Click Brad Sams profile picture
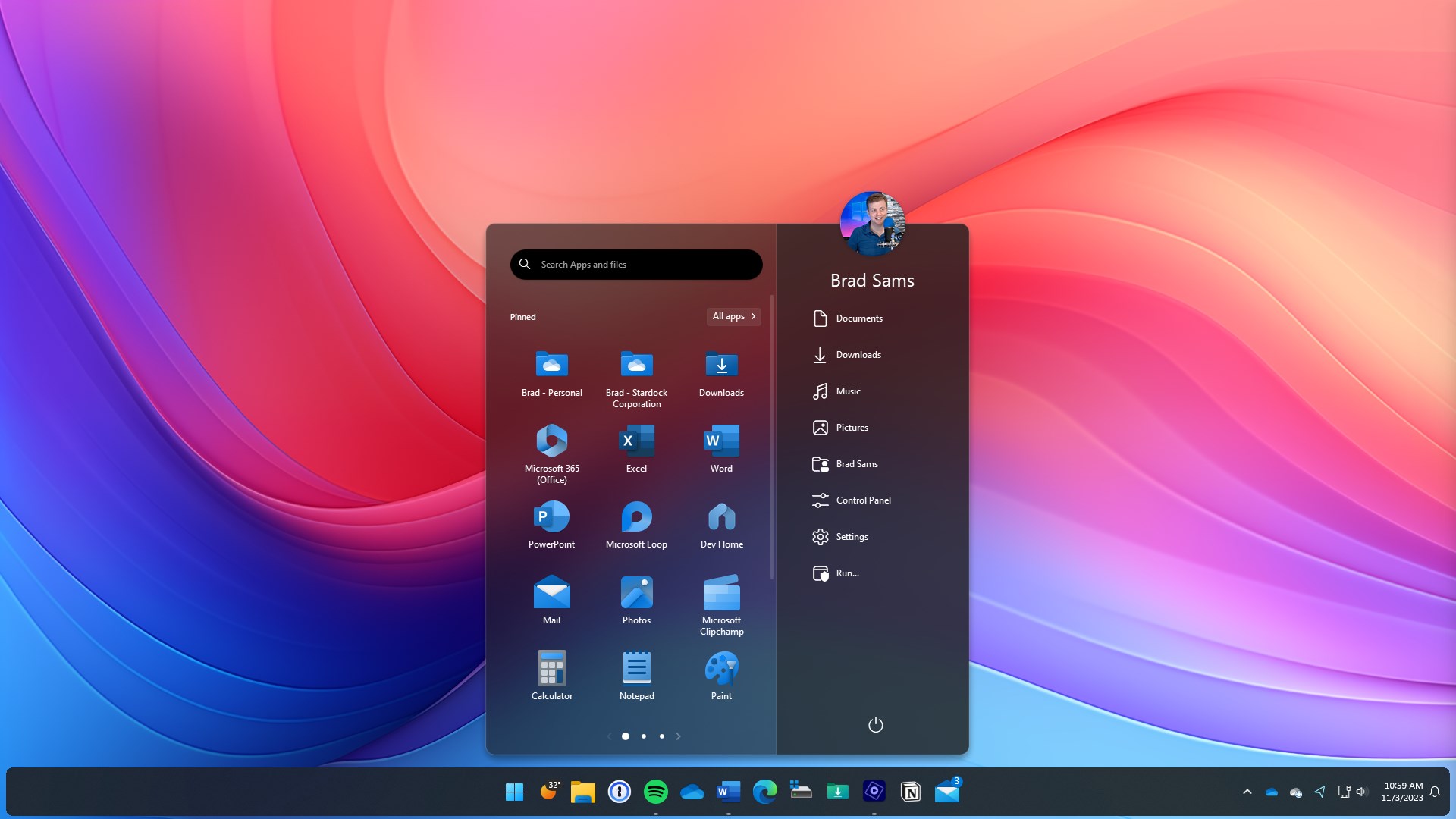Image resolution: width=1456 pixels, height=819 pixels. (x=873, y=222)
